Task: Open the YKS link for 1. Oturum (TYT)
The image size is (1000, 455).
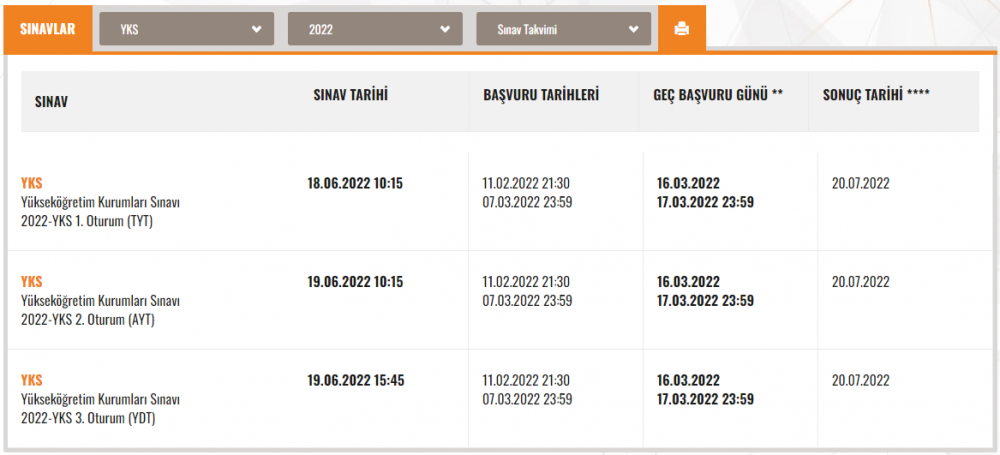Action: [32, 183]
